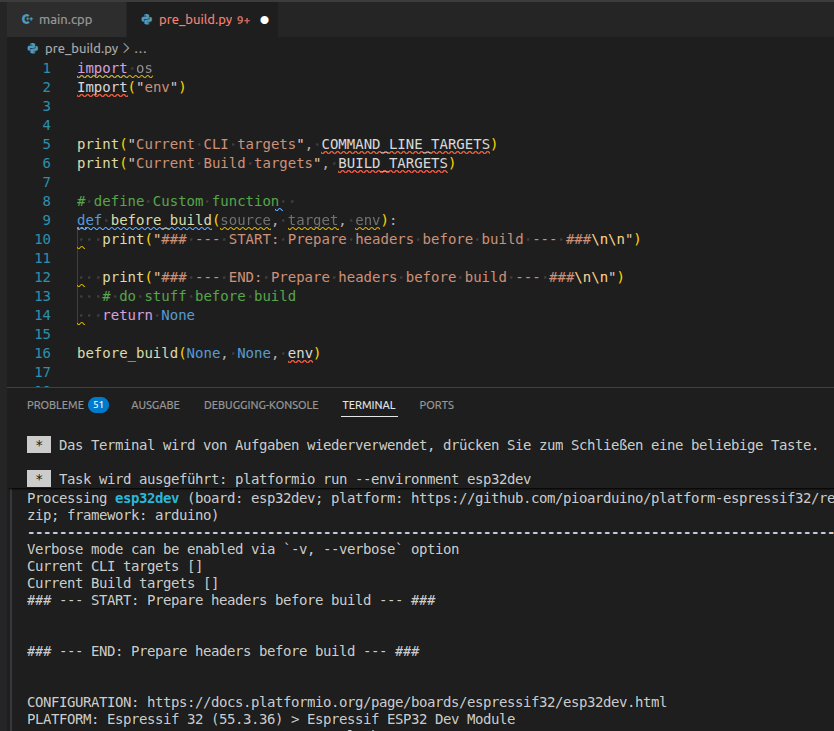Click the breadcrumb chevron separator
The image size is (834, 731).
[x=126, y=48]
